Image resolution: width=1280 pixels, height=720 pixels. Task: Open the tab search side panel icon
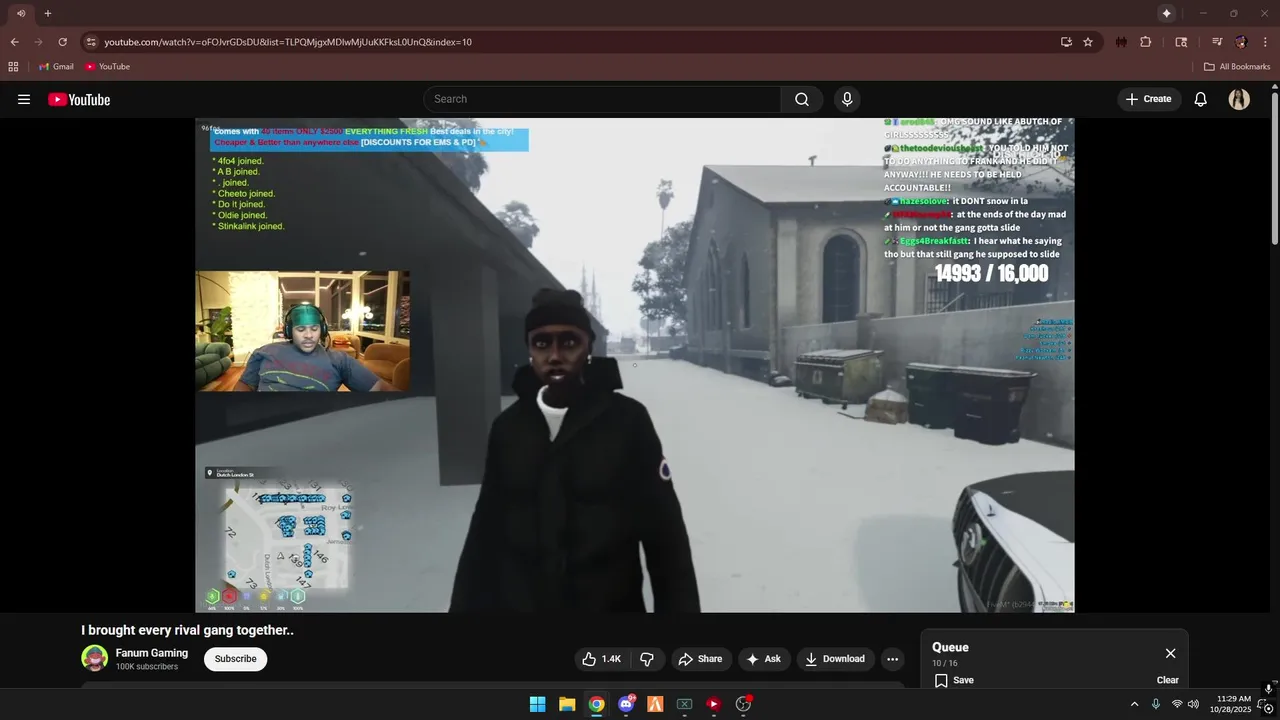point(1181,42)
